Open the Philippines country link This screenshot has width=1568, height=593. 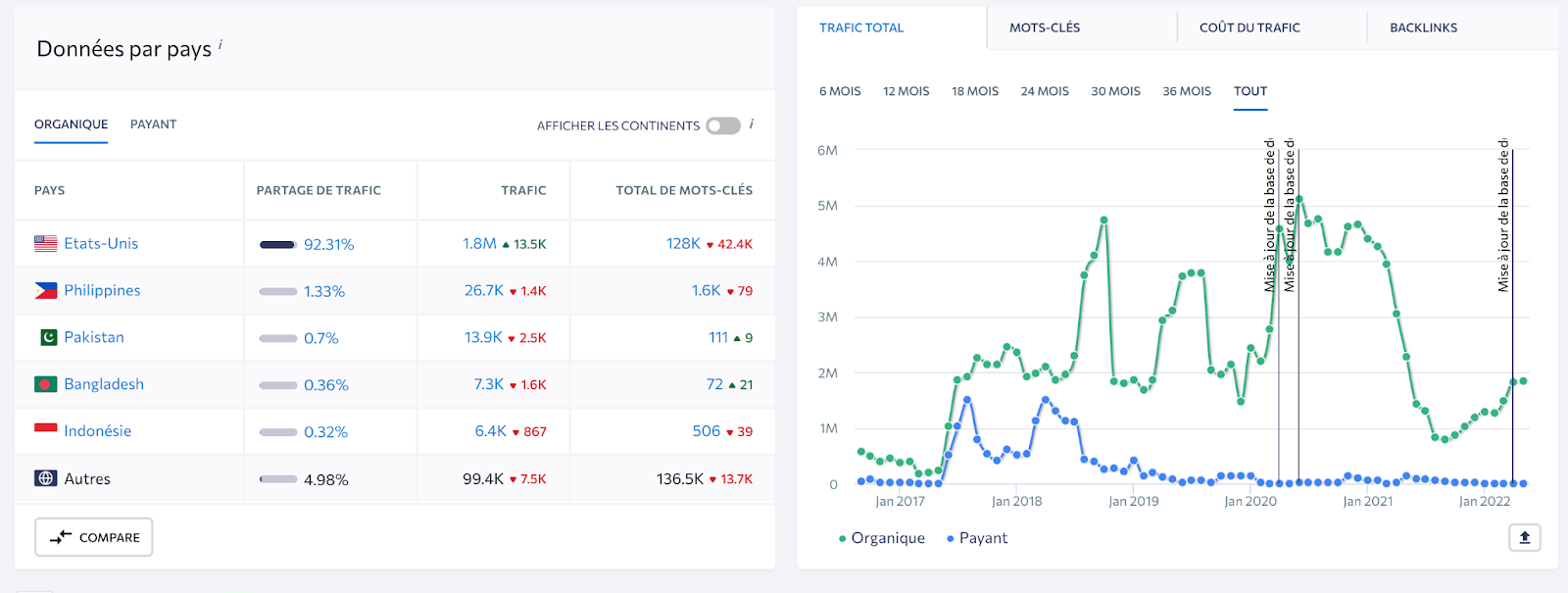pos(102,290)
